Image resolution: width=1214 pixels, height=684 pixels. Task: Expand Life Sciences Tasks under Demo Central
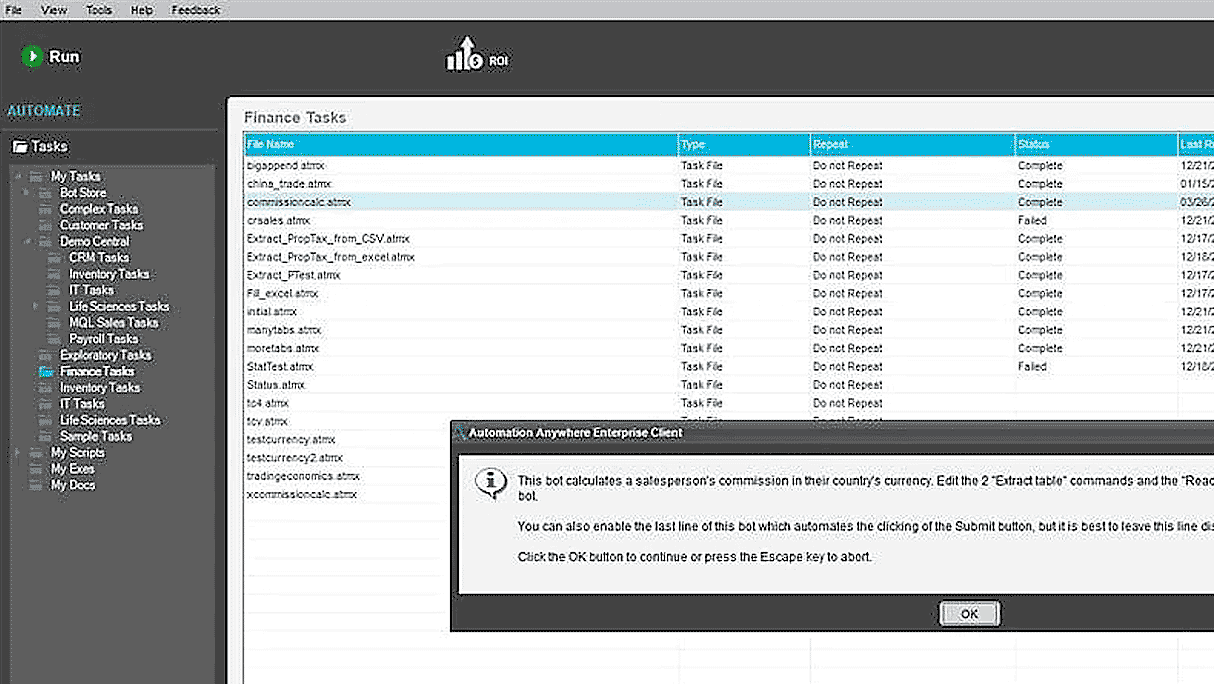tap(37, 307)
